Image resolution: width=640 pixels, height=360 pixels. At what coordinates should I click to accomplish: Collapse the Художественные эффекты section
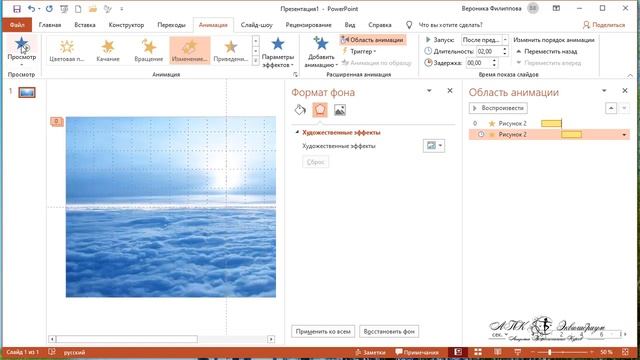[x=298, y=132]
